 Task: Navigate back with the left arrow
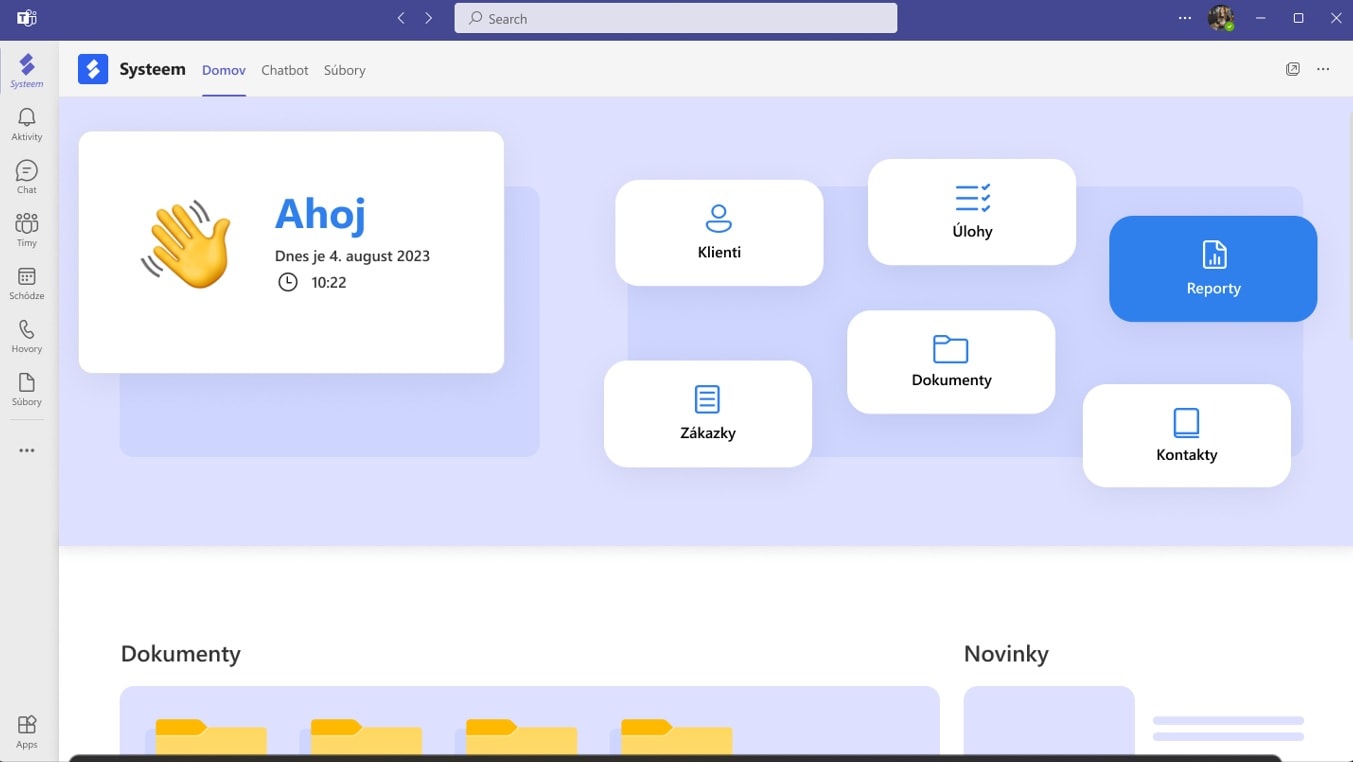[401, 18]
